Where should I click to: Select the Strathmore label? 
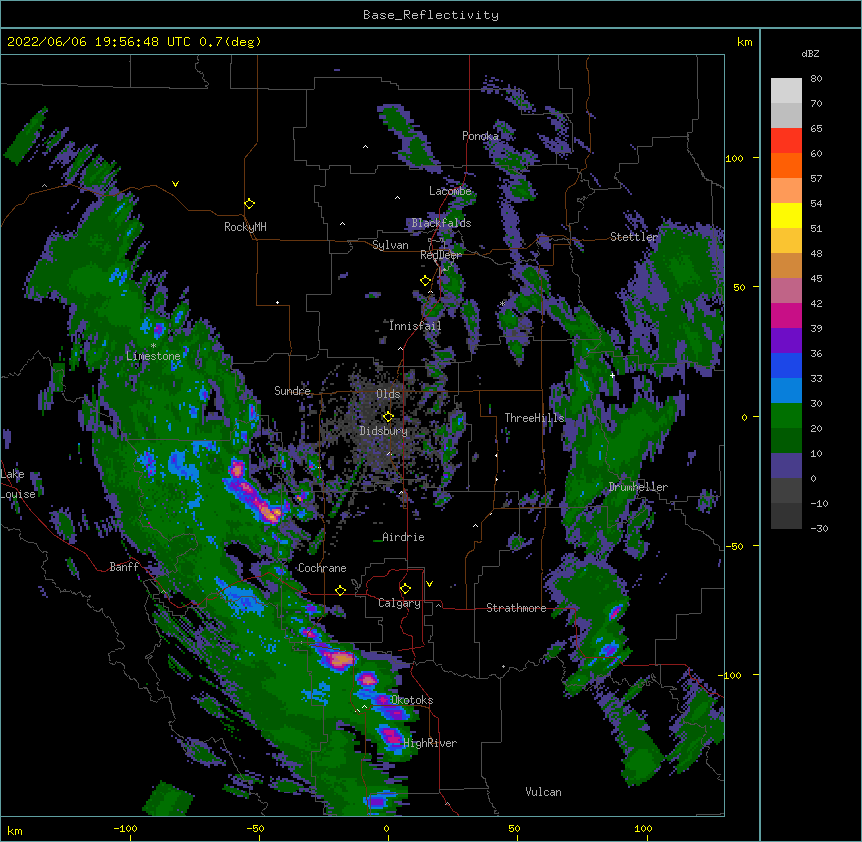pos(516,608)
